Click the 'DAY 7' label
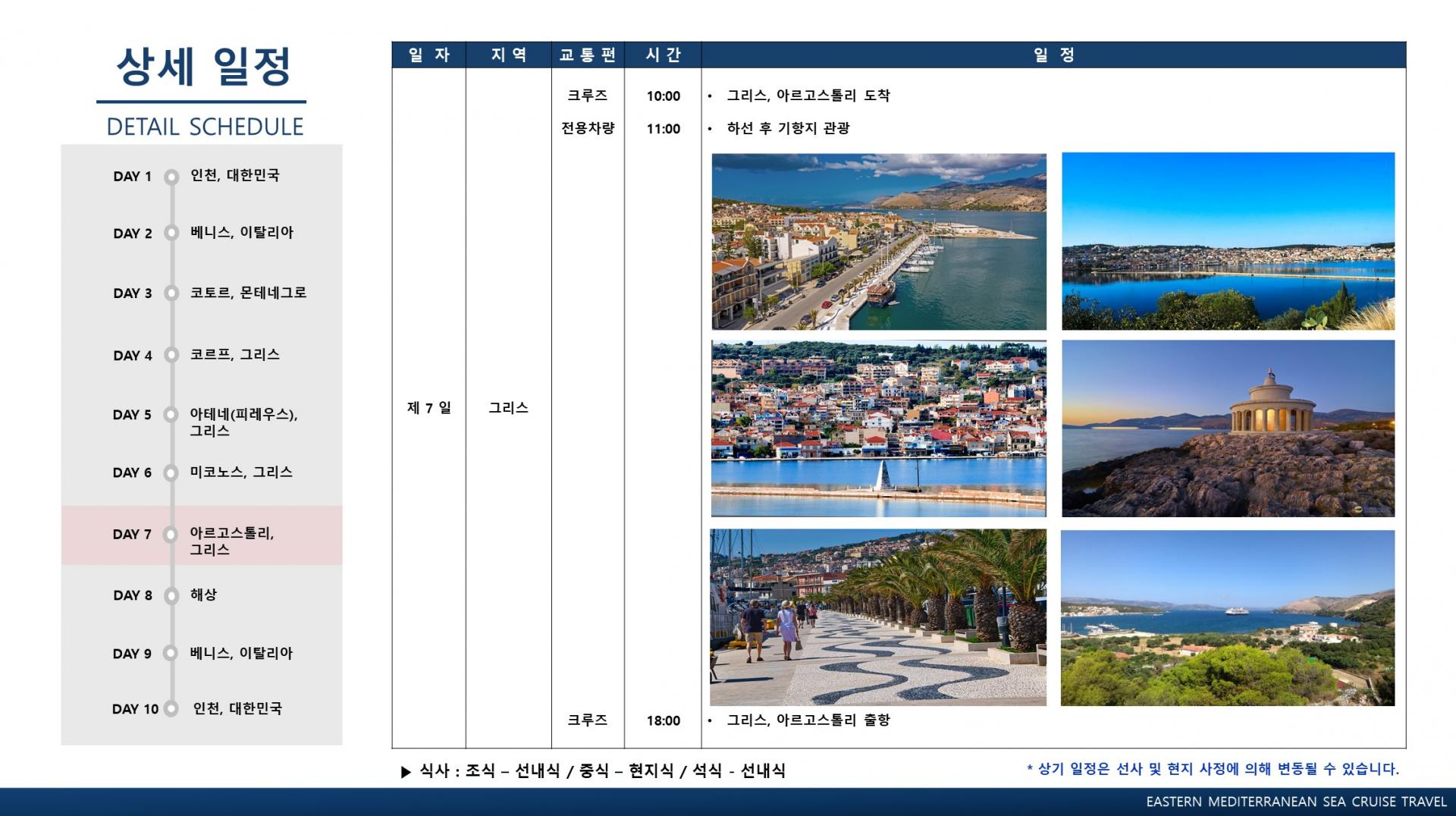 132,535
